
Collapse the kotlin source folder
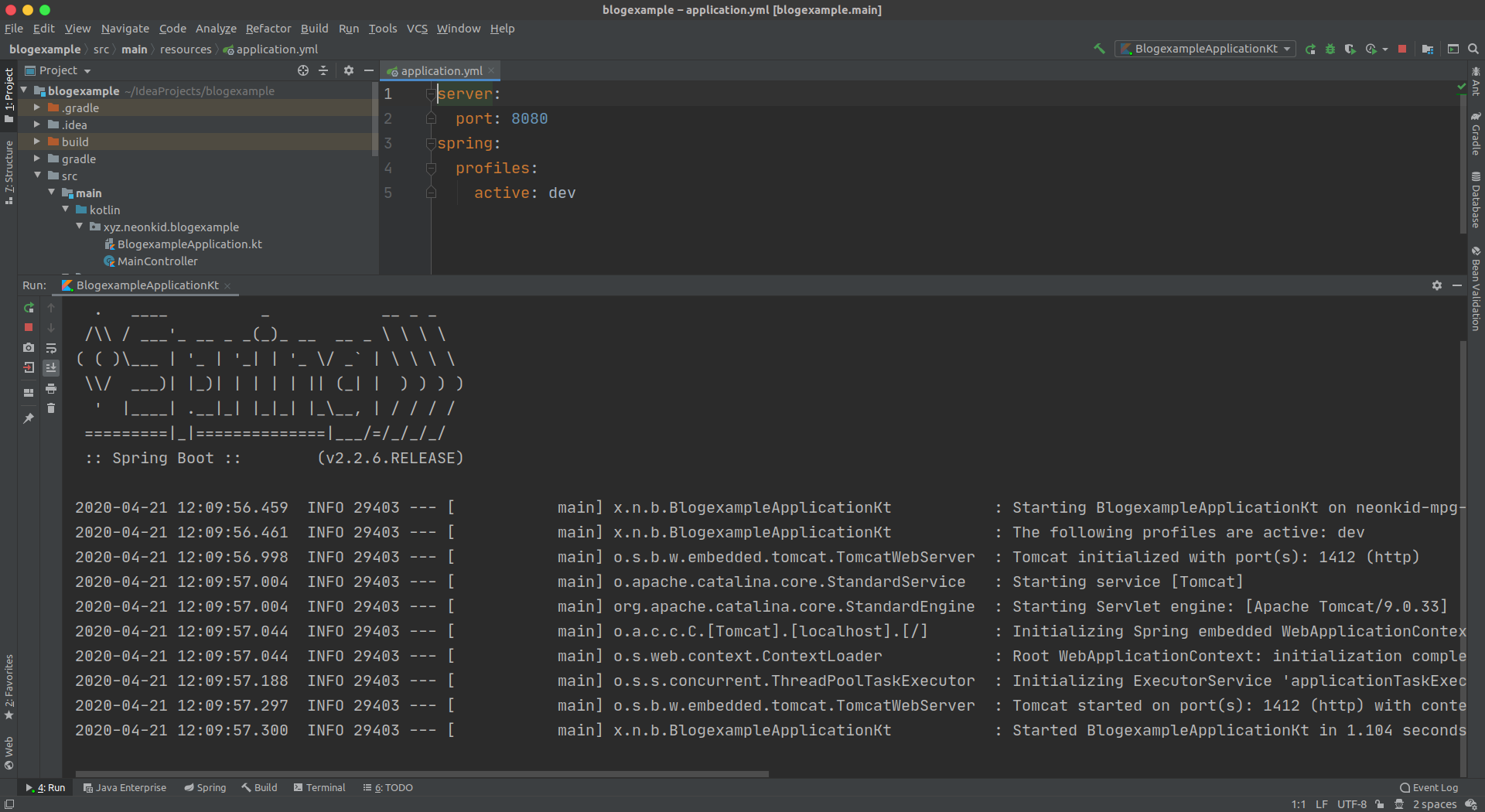coord(65,210)
